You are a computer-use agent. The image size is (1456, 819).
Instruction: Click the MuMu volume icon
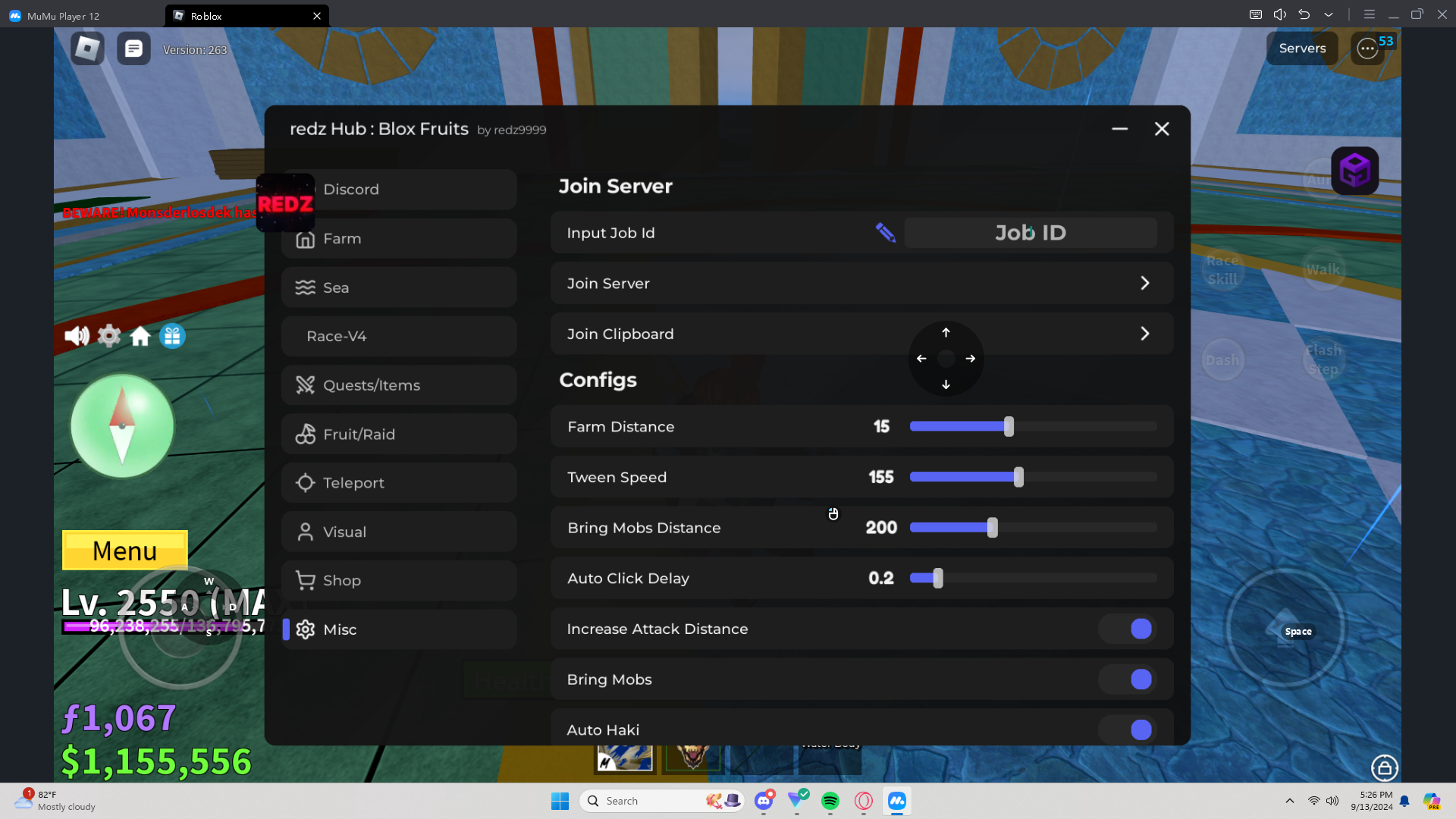point(1280,14)
